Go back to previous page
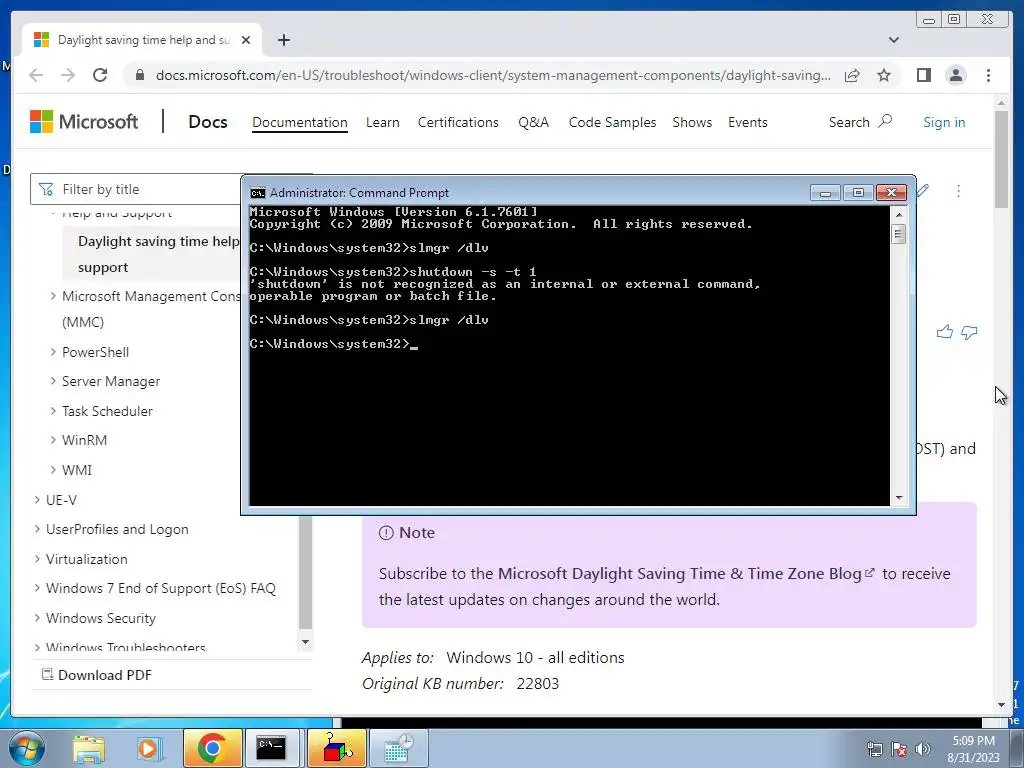1024x768 pixels. [36, 75]
